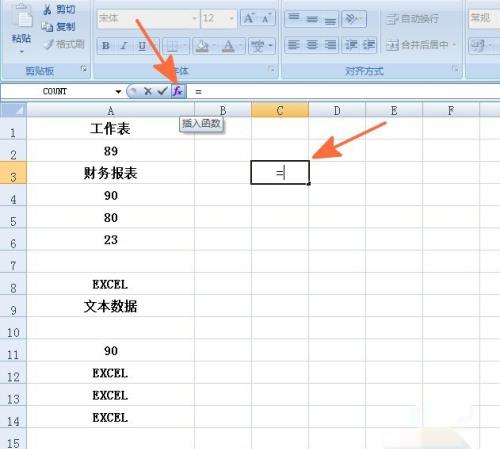
Task: Open the borders button
Action: point(172,46)
